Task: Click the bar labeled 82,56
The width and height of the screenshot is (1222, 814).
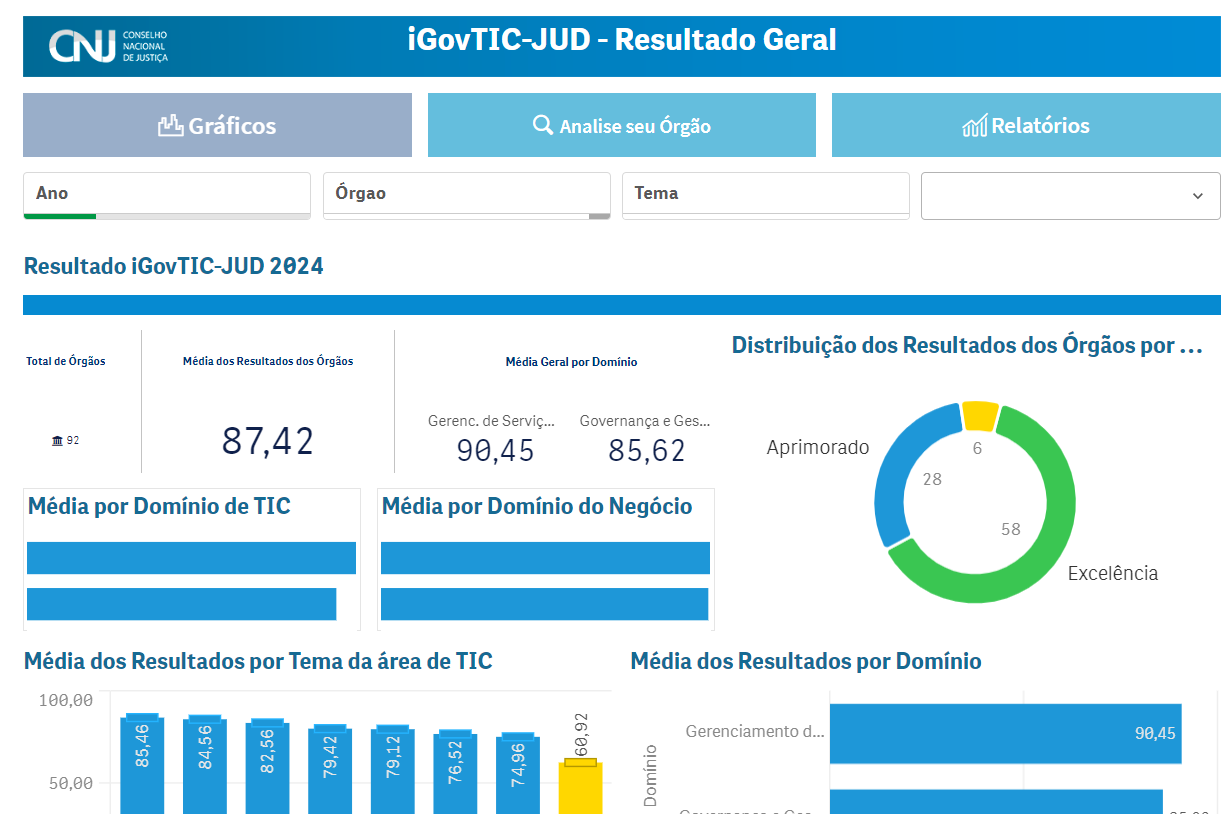Action: click(x=267, y=768)
